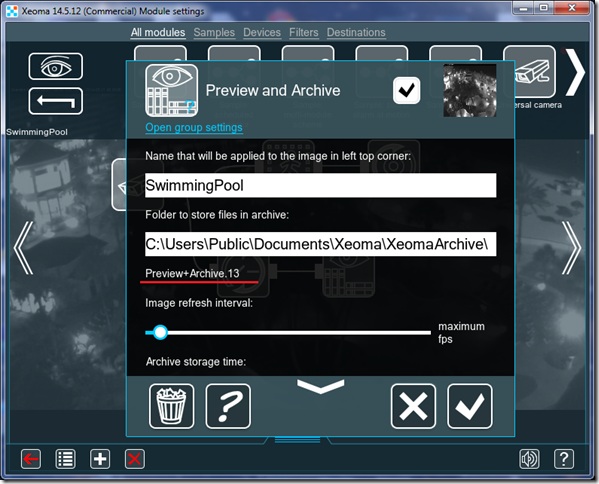Minimize the Xeoma window
The image size is (599, 484).
[x=523, y=8]
